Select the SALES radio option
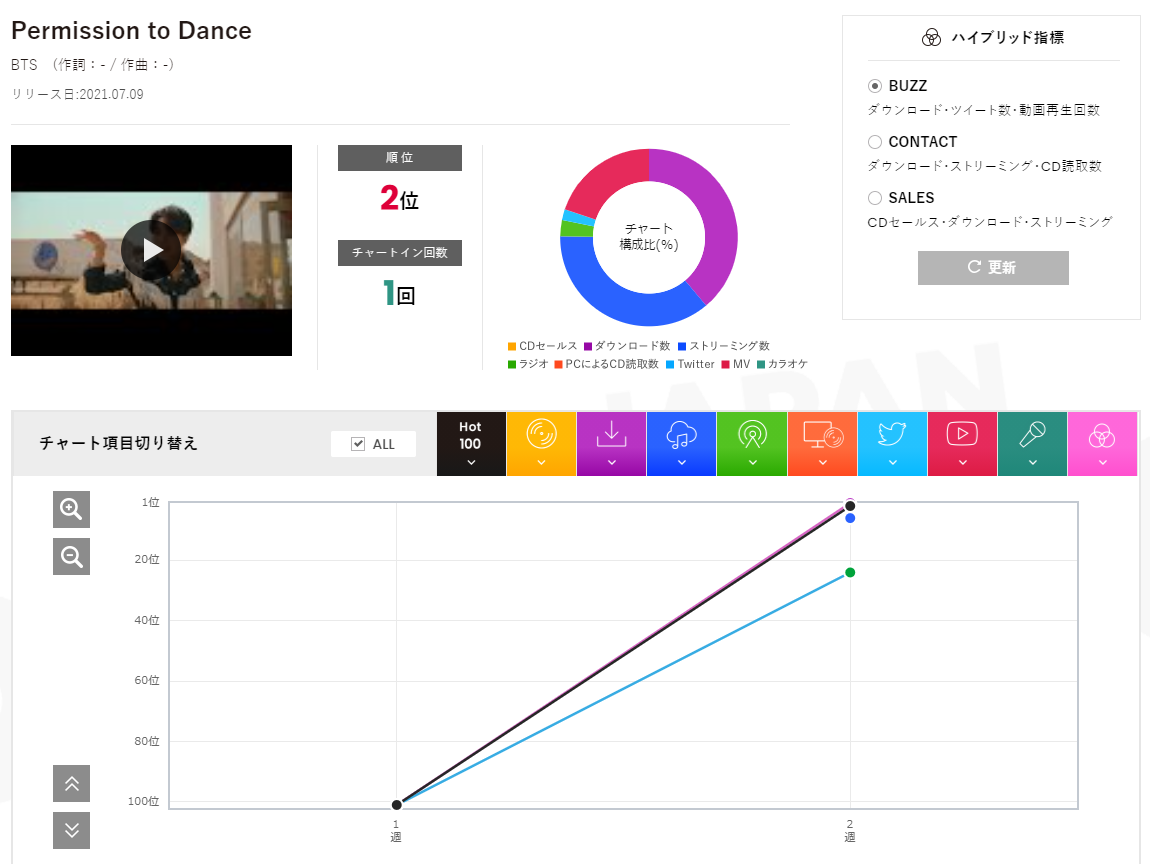The height and width of the screenshot is (864, 1150). pos(875,198)
